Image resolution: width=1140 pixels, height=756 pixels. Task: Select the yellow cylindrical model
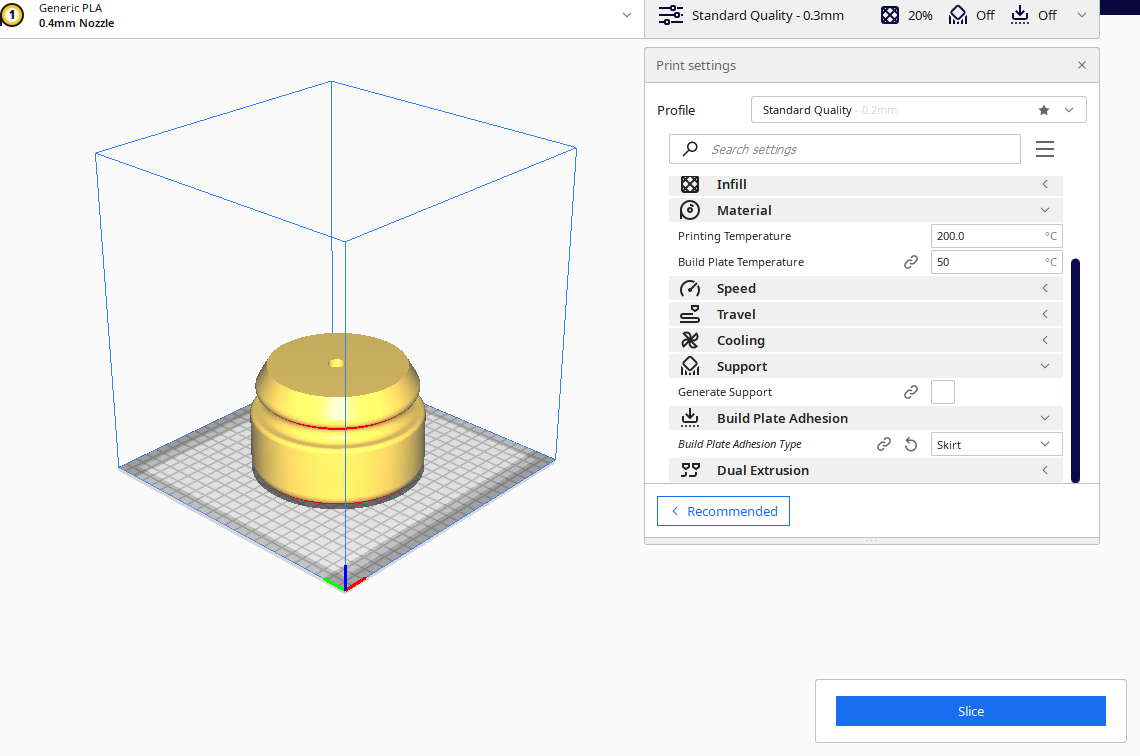(337, 420)
